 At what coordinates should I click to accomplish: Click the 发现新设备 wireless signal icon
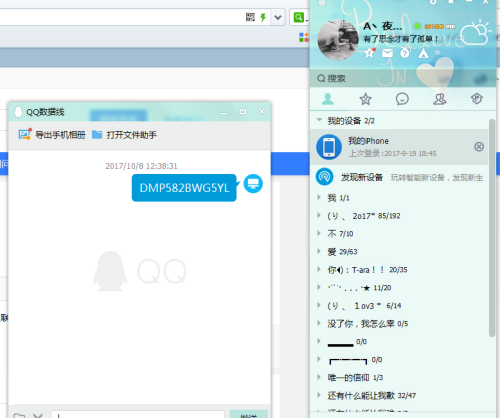click(324, 177)
